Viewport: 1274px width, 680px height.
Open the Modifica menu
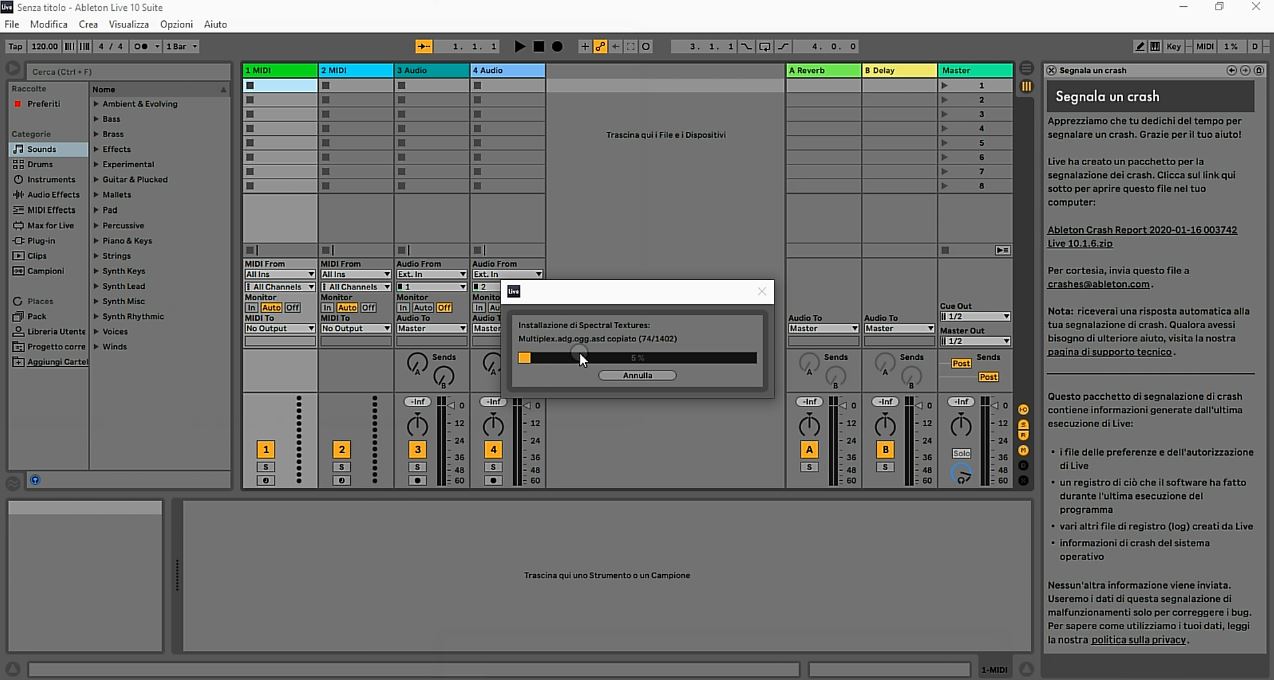(x=49, y=24)
